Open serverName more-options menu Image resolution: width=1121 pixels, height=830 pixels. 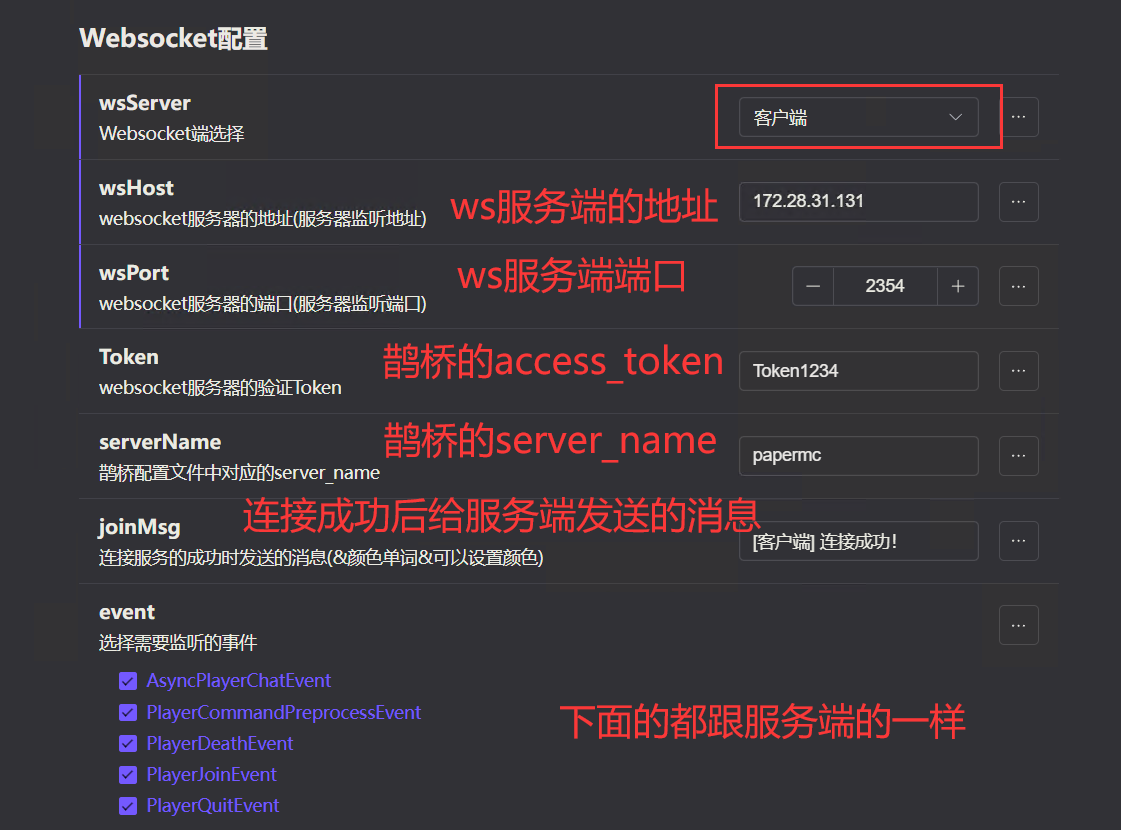(x=1018, y=456)
